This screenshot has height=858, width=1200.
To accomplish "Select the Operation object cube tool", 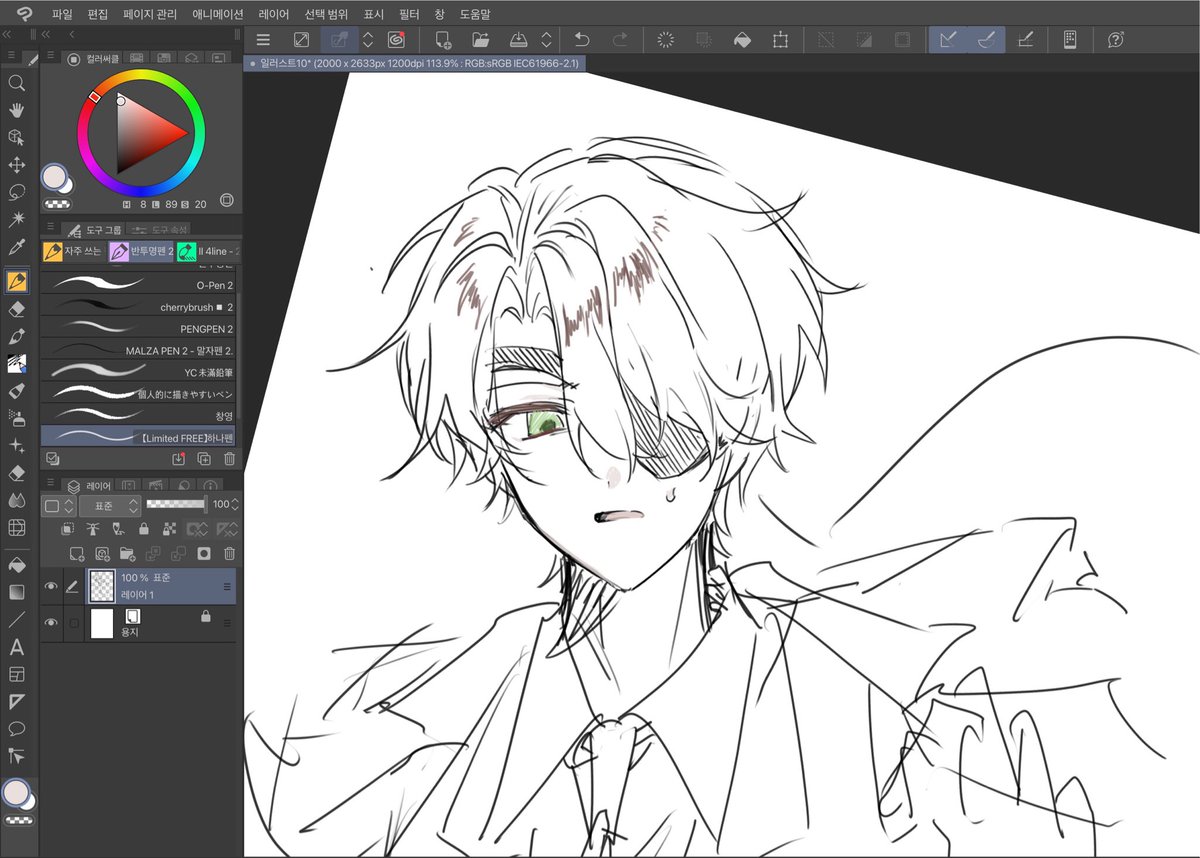I will coord(17,138).
